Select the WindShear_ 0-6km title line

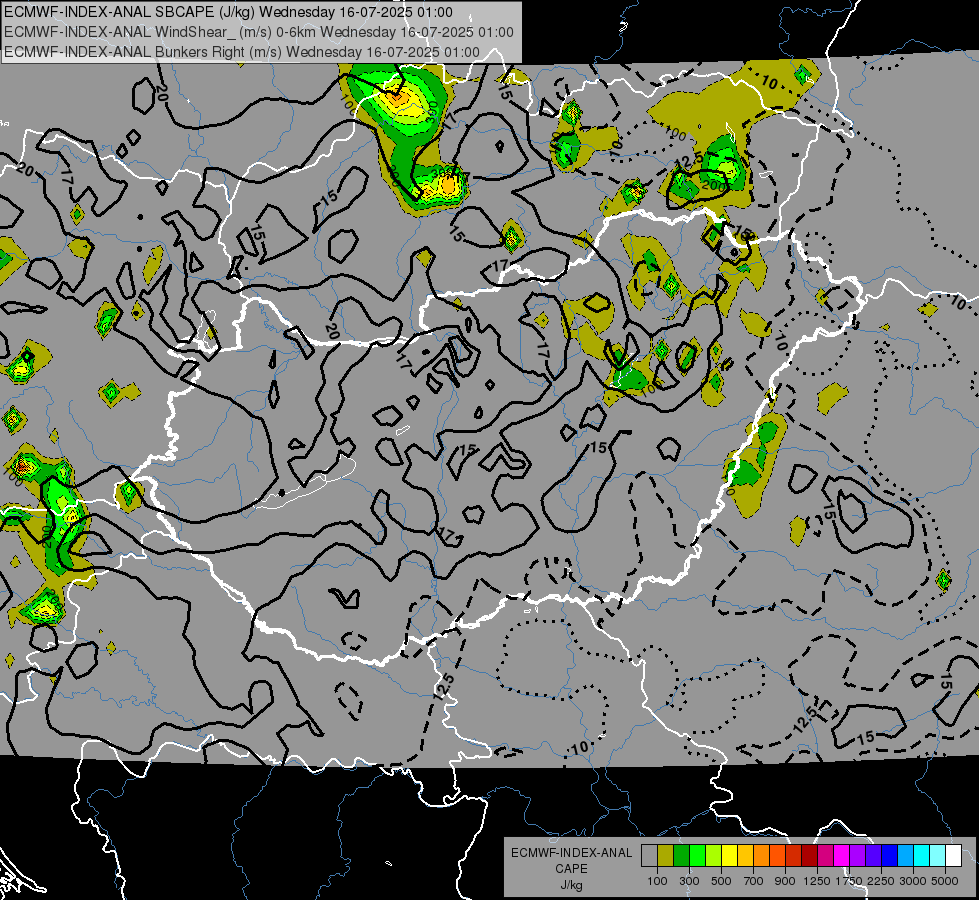(258, 32)
